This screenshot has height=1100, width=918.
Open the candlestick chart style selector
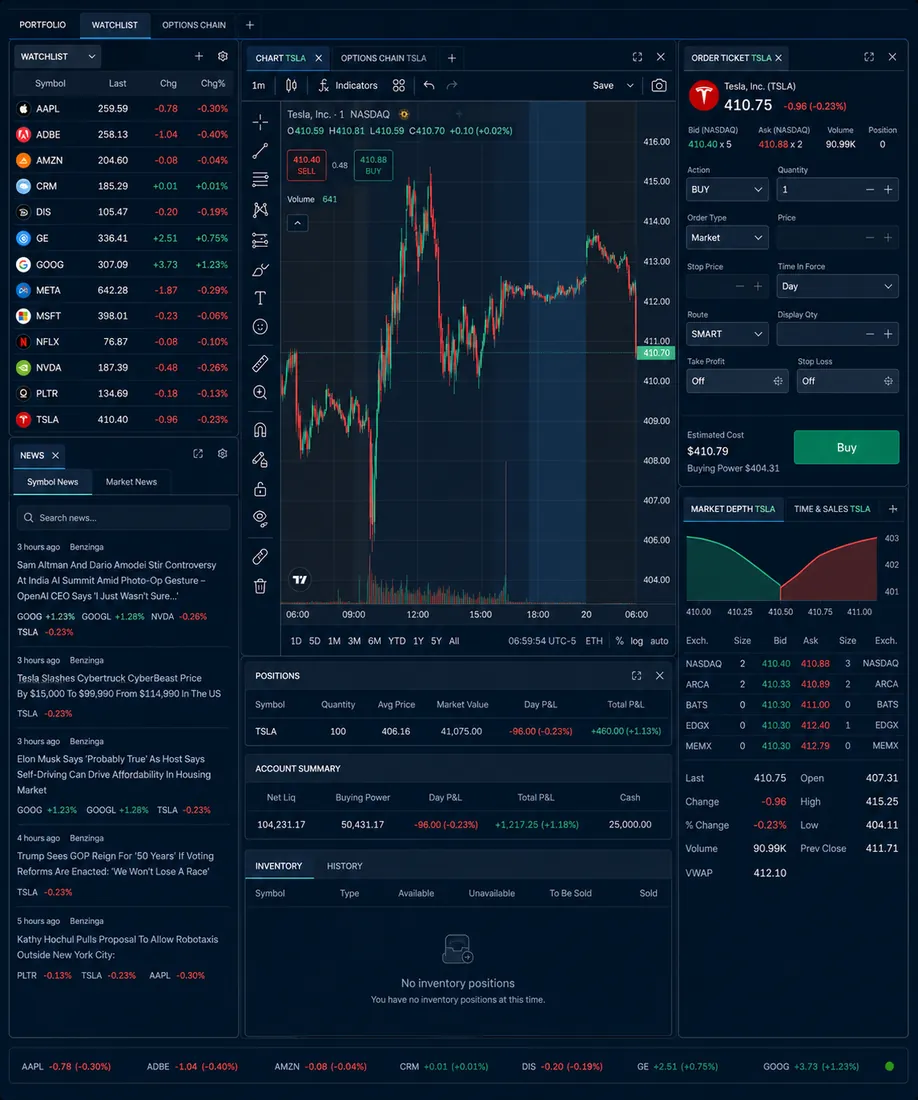coord(291,86)
